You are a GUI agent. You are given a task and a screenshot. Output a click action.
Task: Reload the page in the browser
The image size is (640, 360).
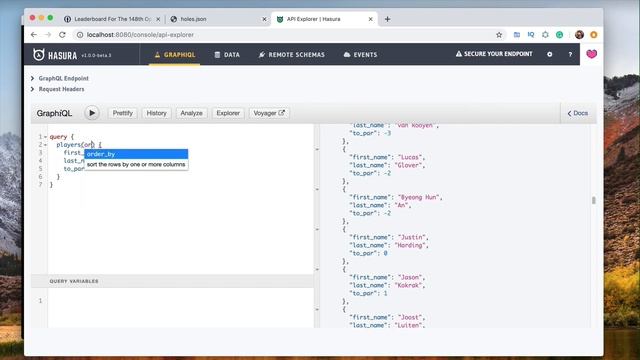point(62,35)
